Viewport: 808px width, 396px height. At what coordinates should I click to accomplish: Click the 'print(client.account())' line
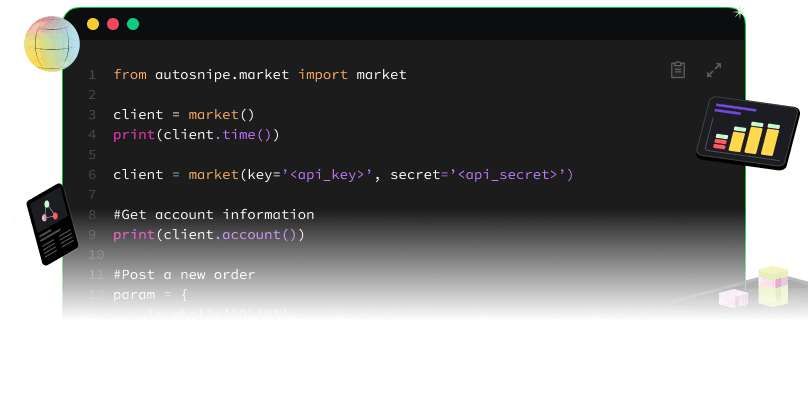(x=209, y=235)
